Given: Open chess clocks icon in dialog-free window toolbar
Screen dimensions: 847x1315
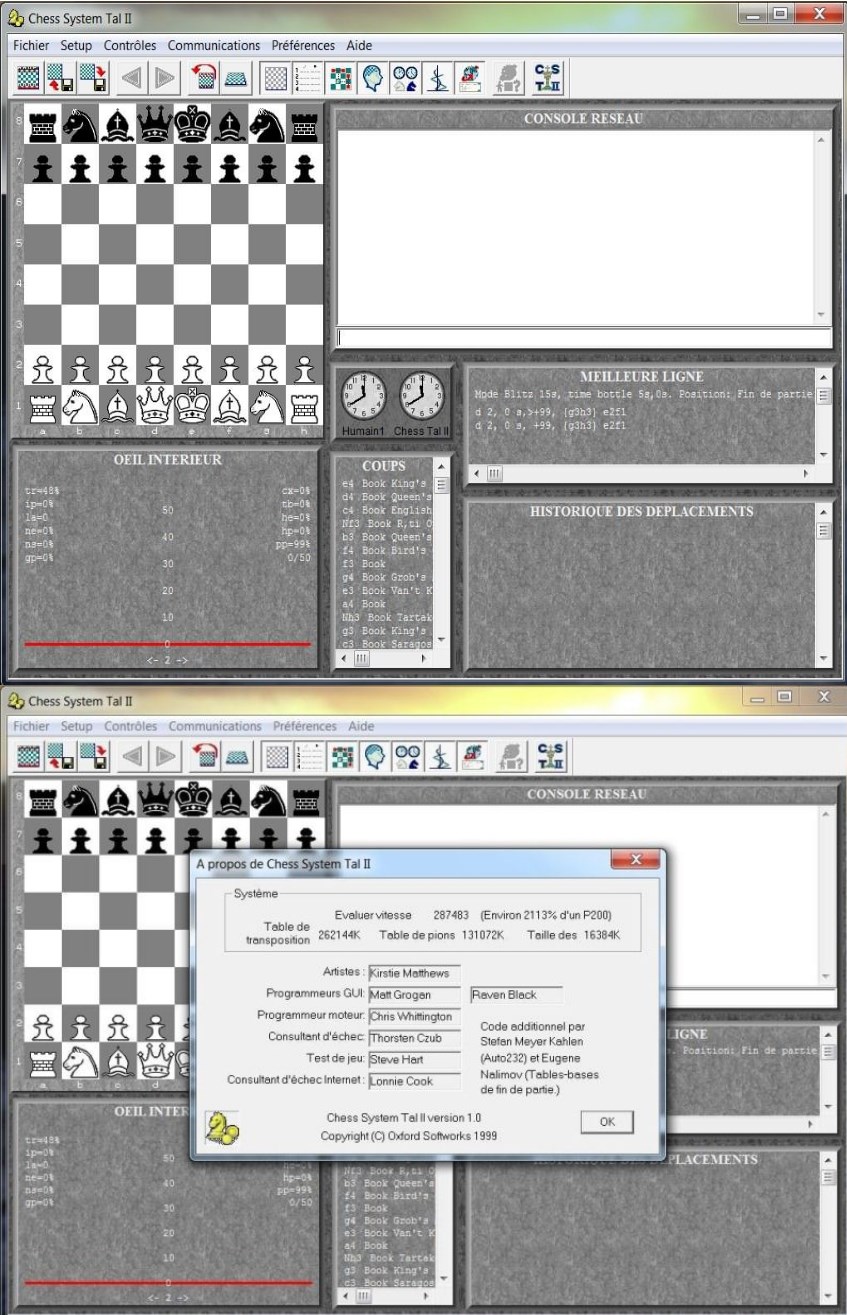Looking at the screenshot, I should (x=404, y=78).
